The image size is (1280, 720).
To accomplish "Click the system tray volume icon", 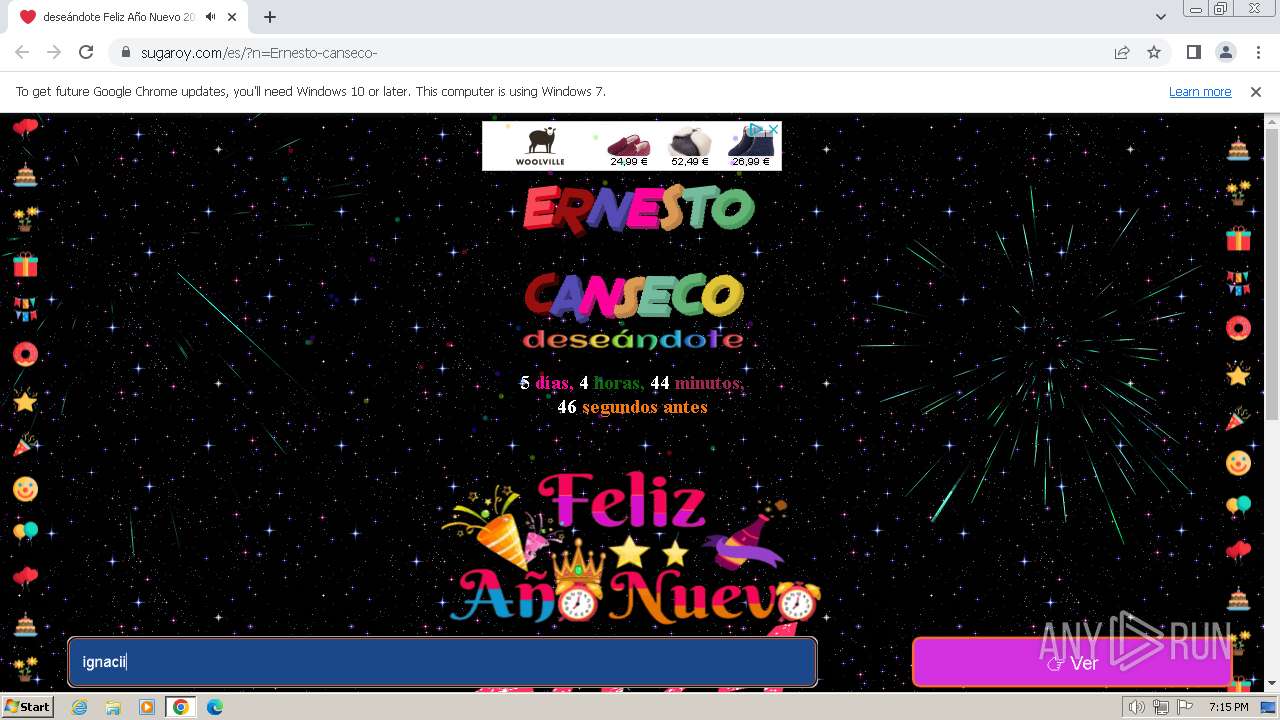I will (x=1137, y=707).
